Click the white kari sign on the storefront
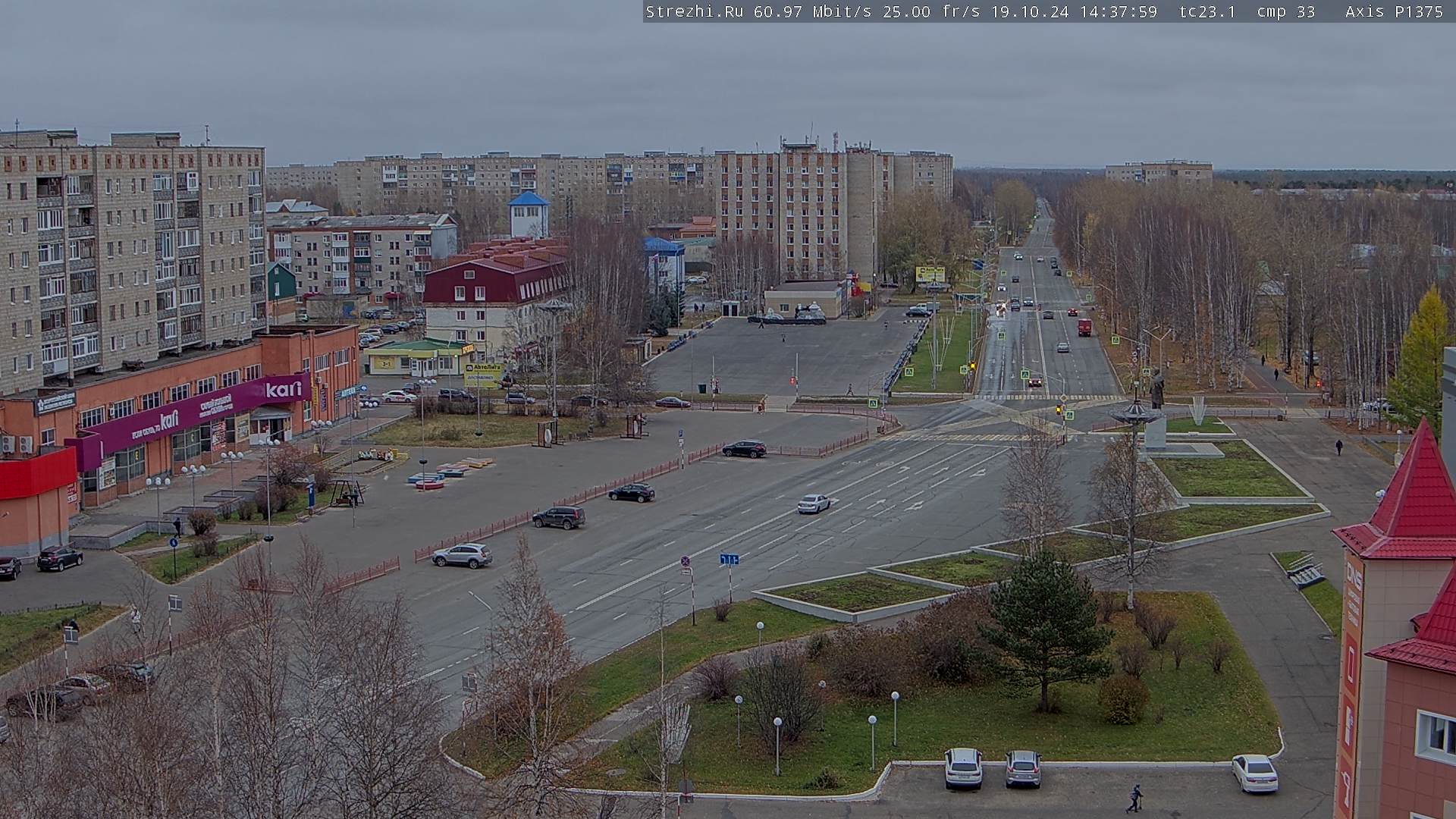1456x819 pixels. 284,389
